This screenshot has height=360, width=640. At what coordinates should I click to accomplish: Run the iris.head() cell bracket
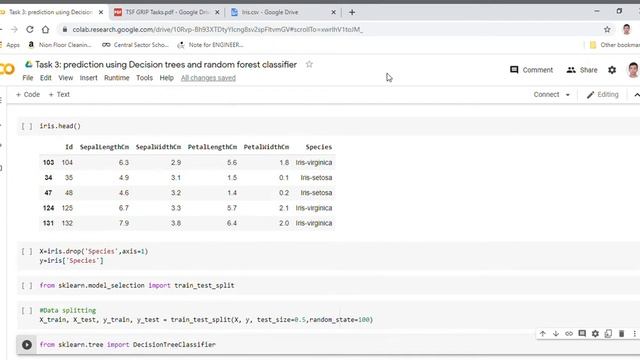pos(27,126)
